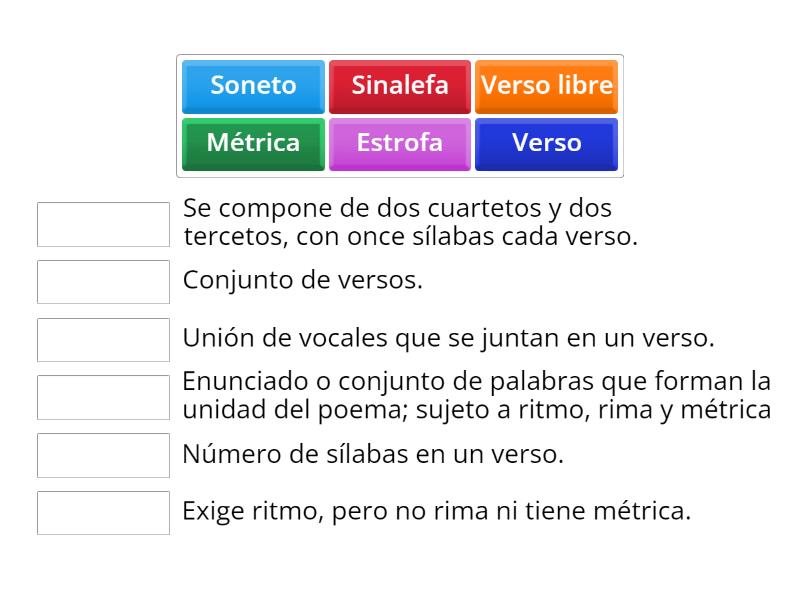Image resolution: width=800 pixels, height=600 pixels.
Task: Select the Soneto word tile
Action: click(252, 86)
